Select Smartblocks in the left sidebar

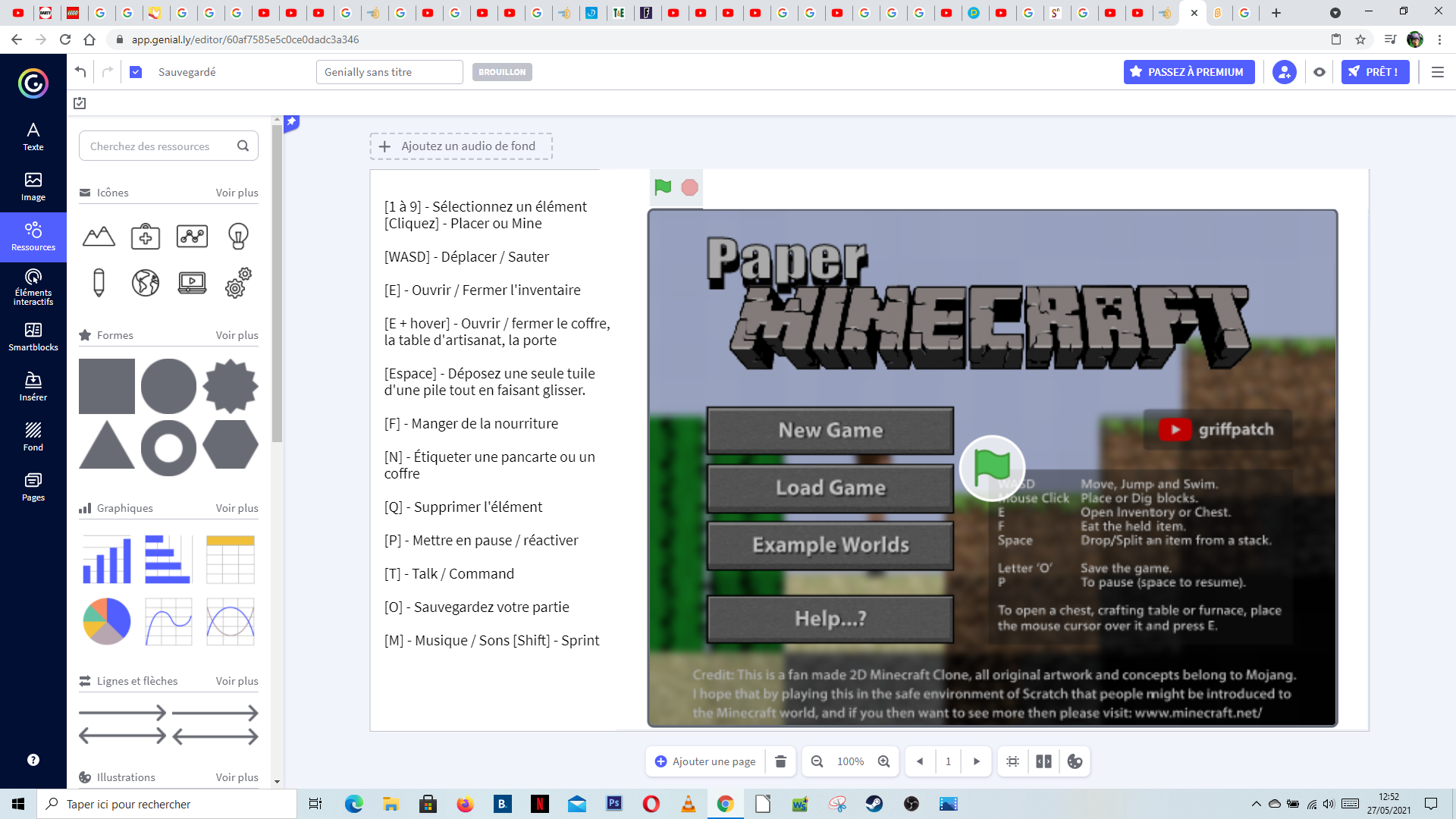(x=33, y=336)
